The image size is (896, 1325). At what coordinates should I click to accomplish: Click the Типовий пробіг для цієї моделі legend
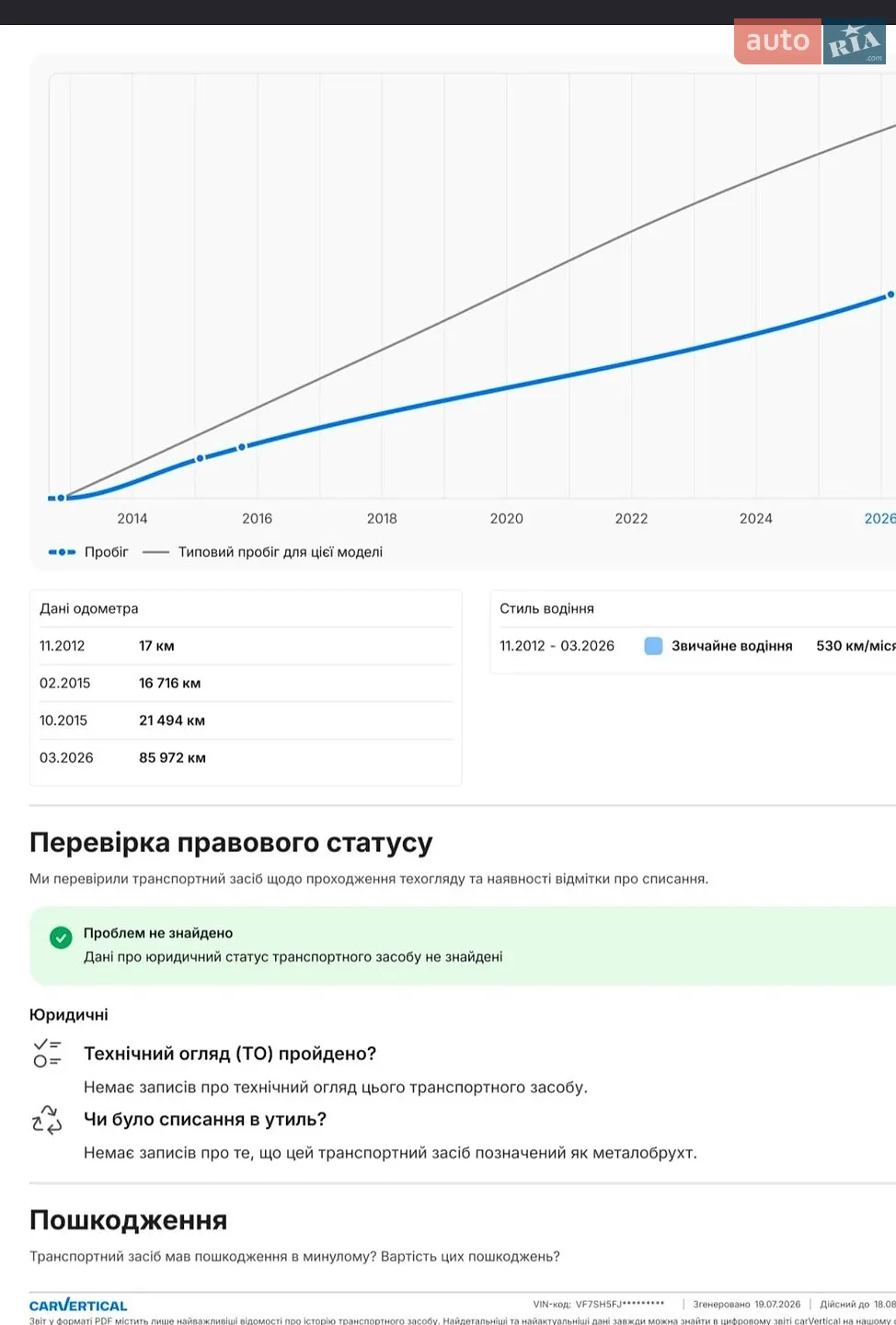[x=281, y=552]
